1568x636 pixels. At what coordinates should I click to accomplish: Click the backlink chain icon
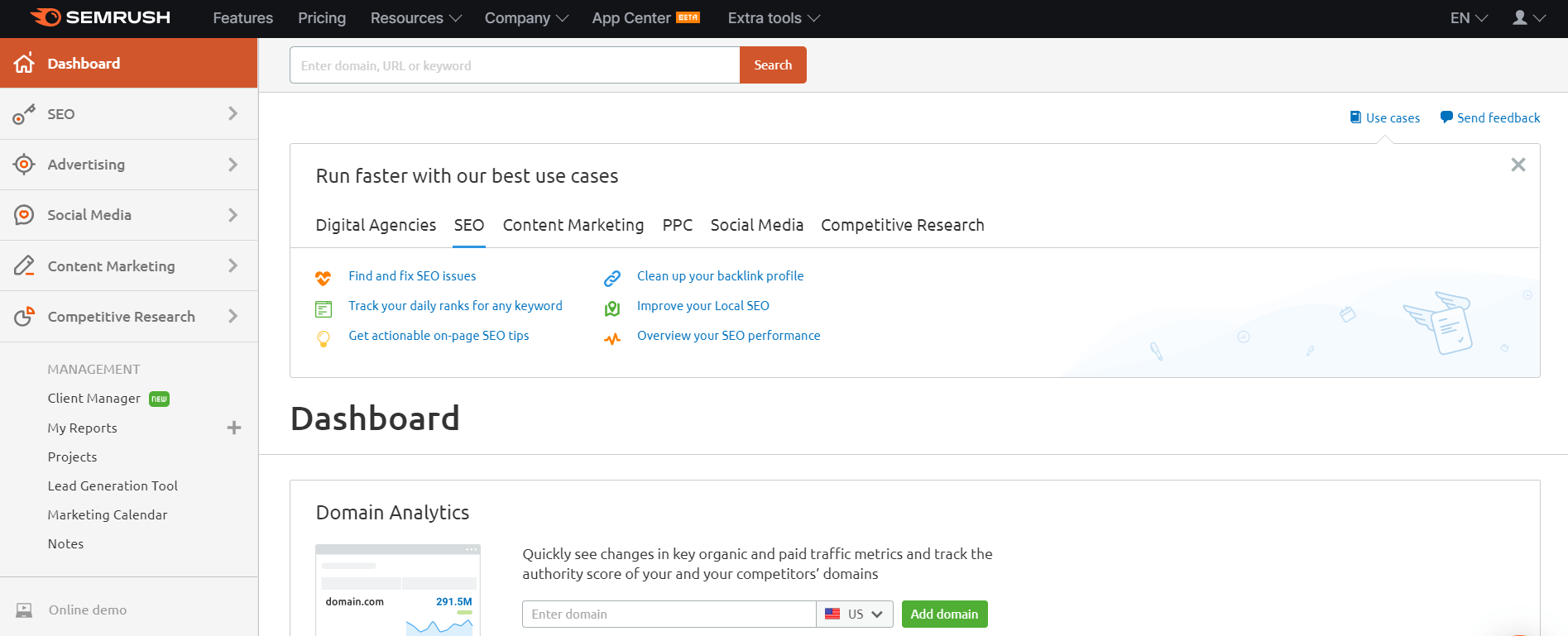point(612,278)
